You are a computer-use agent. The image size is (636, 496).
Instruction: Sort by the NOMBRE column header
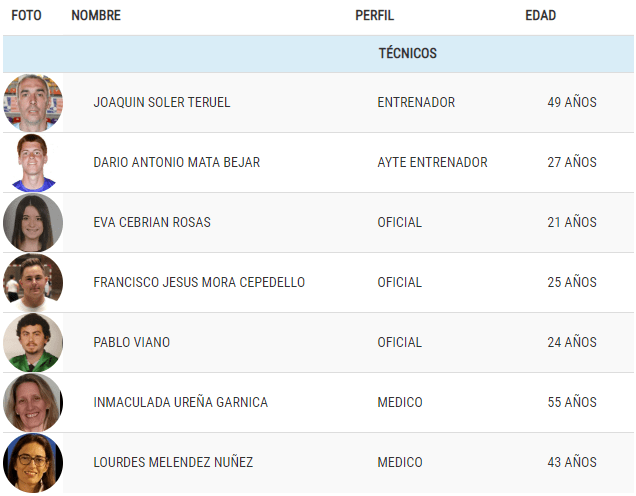coord(96,15)
